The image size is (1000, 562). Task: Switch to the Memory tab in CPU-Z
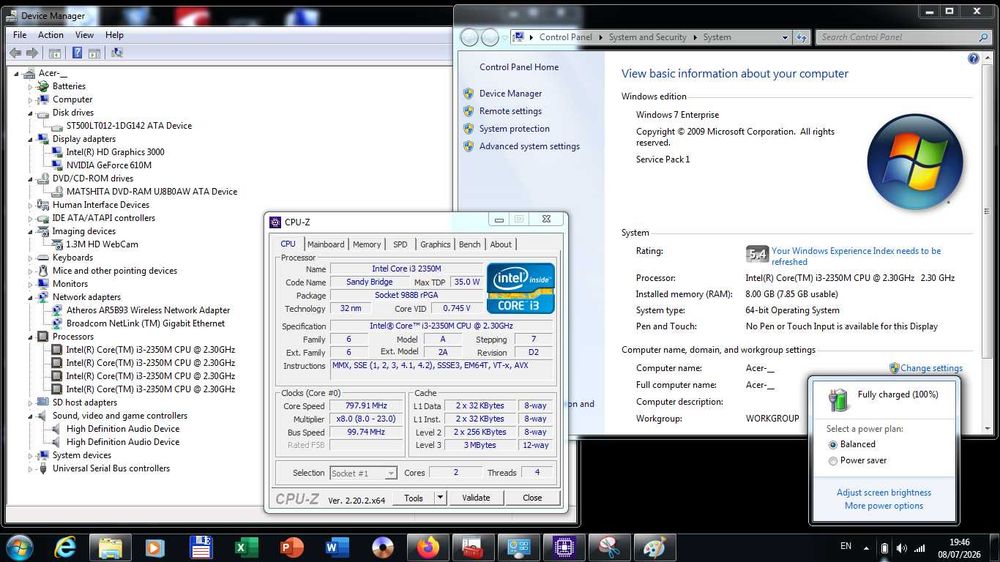(x=367, y=244)
